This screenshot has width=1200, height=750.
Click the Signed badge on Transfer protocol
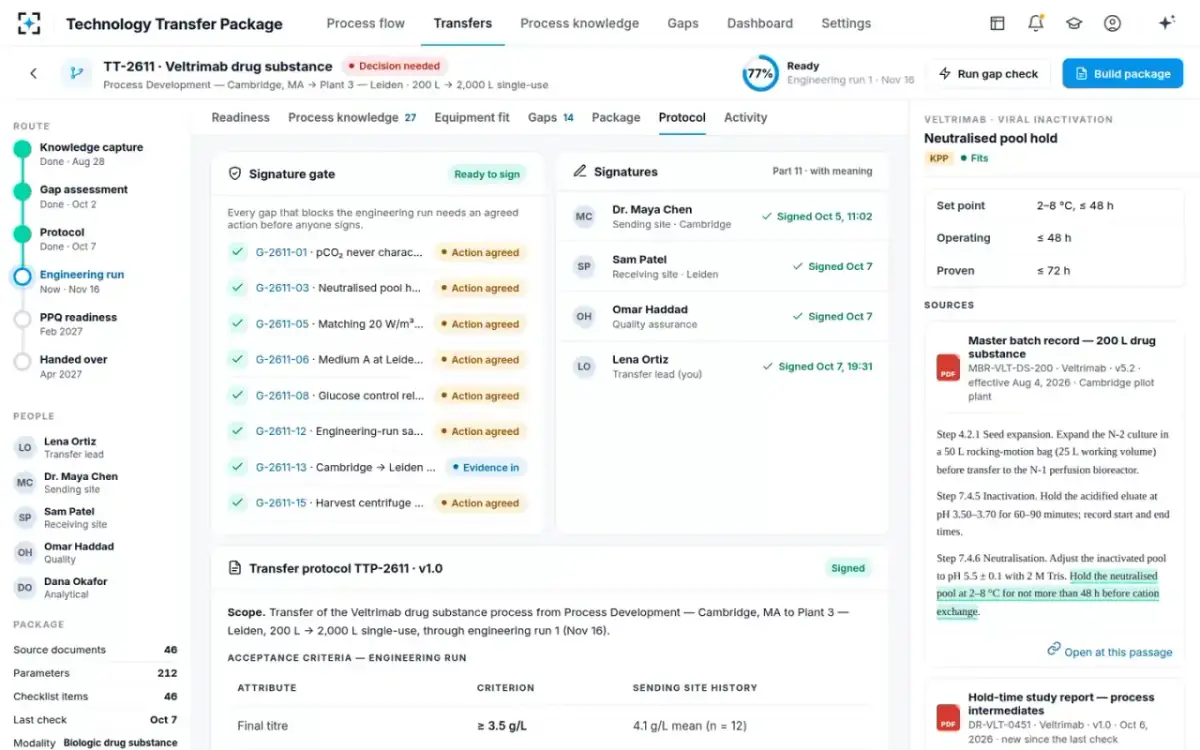coord(848,568)
